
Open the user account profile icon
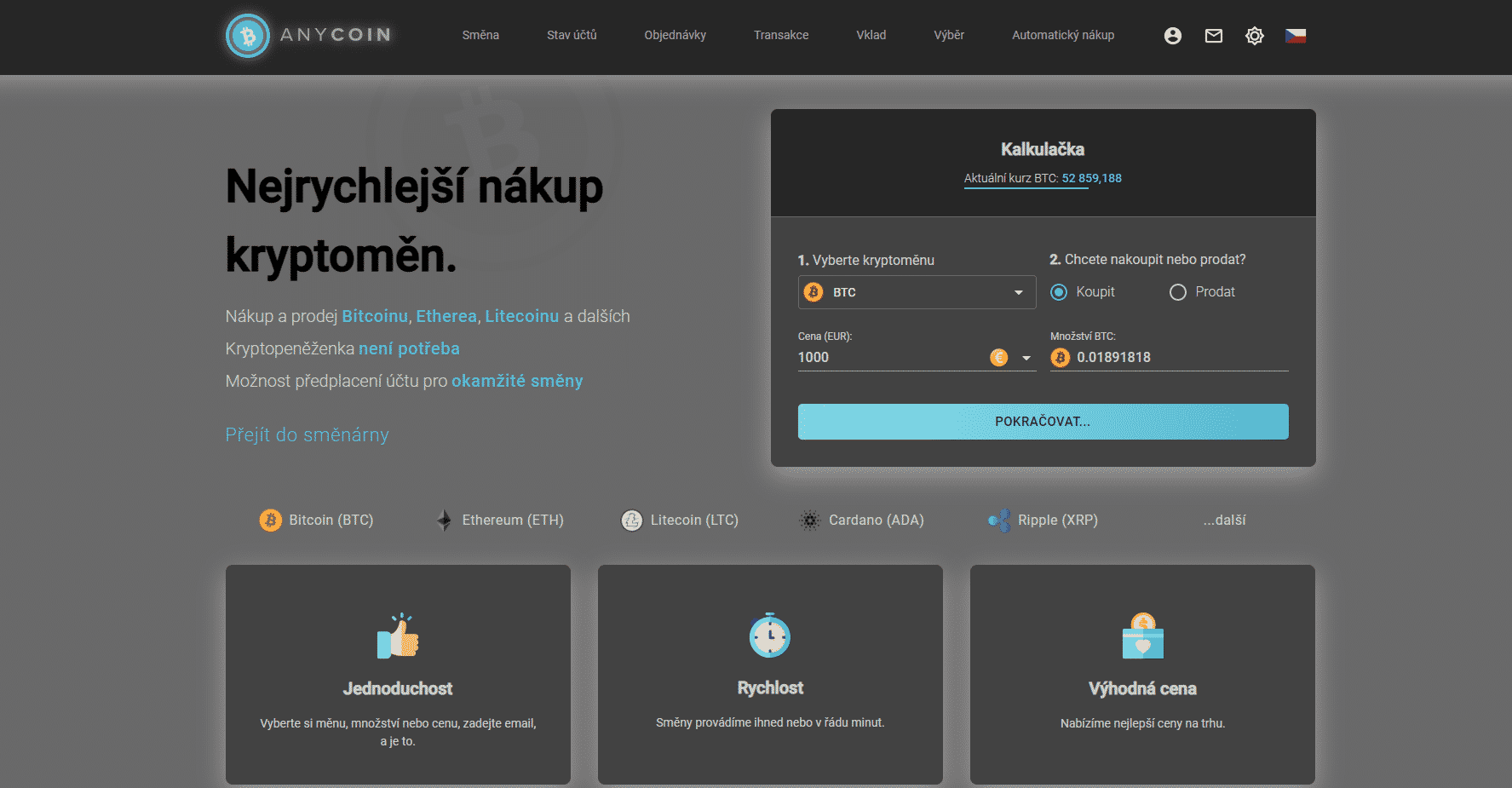1173,36
